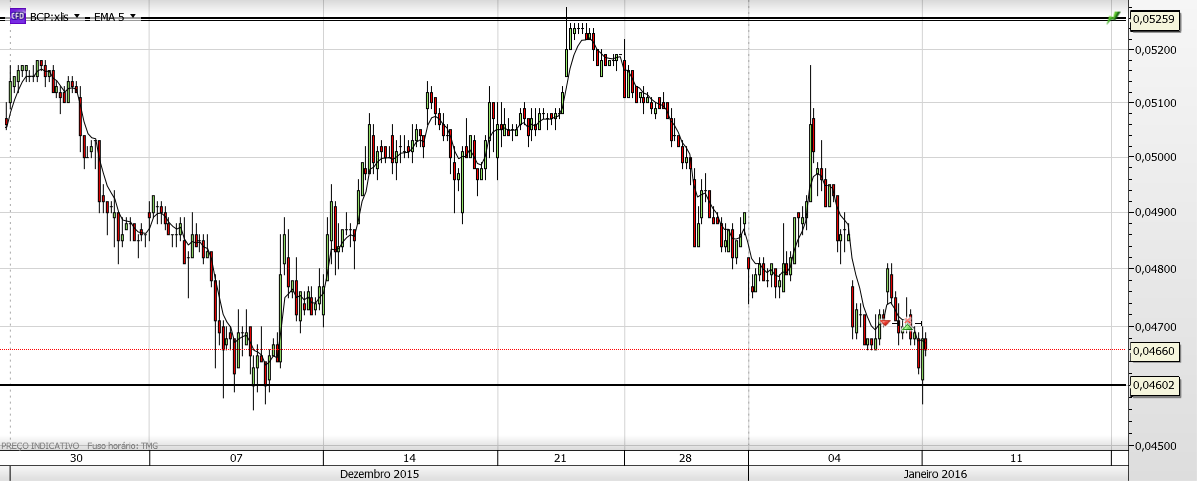This screenshot has width=1197, height=481.
Task: Click the Janeiro 2016 month label
Action: click(934, 474)
